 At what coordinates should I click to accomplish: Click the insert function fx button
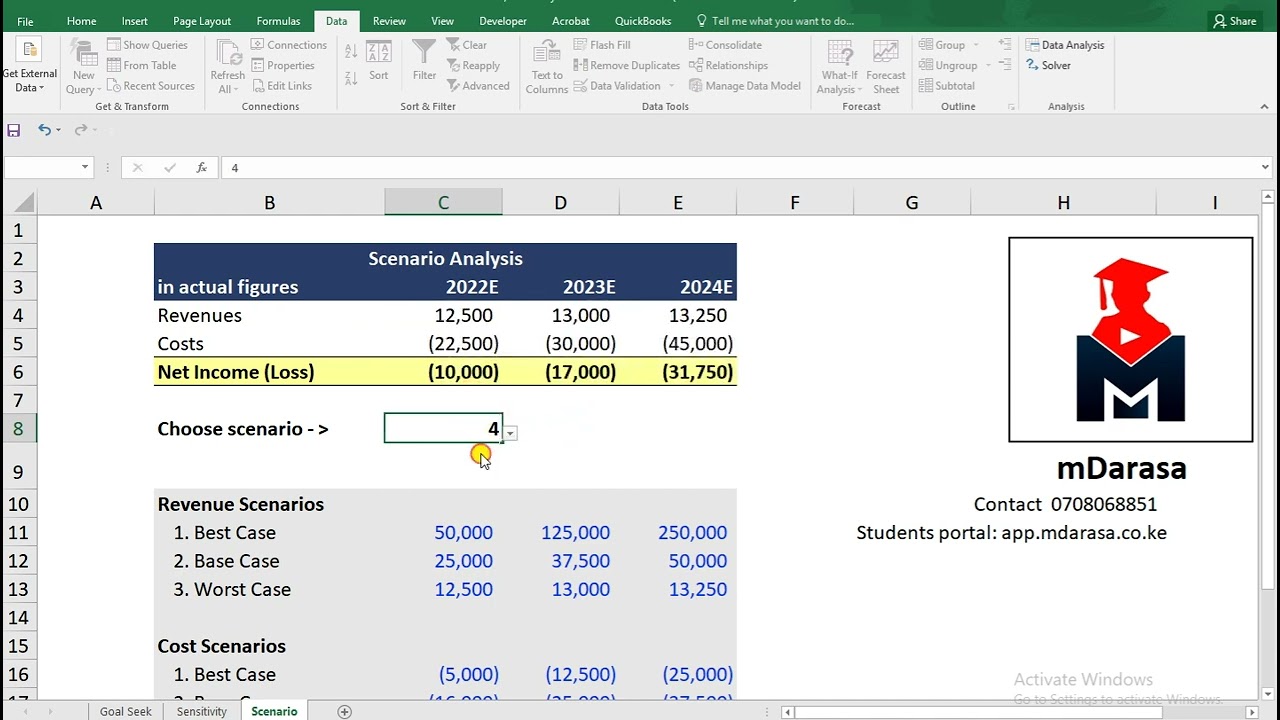[201, 168]
